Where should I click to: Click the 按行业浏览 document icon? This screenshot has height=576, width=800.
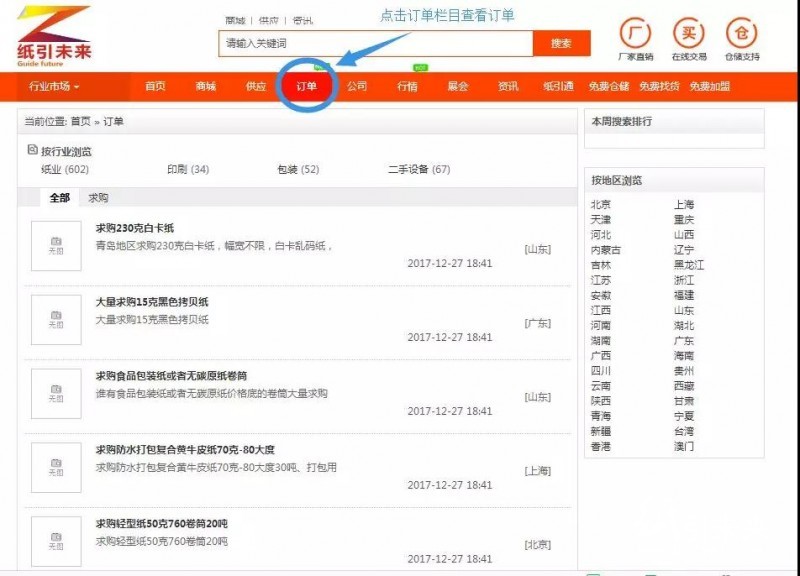[x=32, y=150]
